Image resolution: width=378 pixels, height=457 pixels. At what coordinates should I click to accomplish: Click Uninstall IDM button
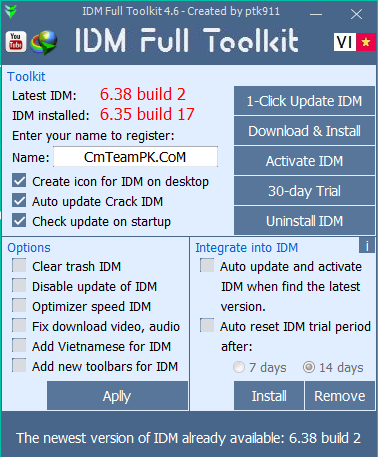tap(304, 221)
